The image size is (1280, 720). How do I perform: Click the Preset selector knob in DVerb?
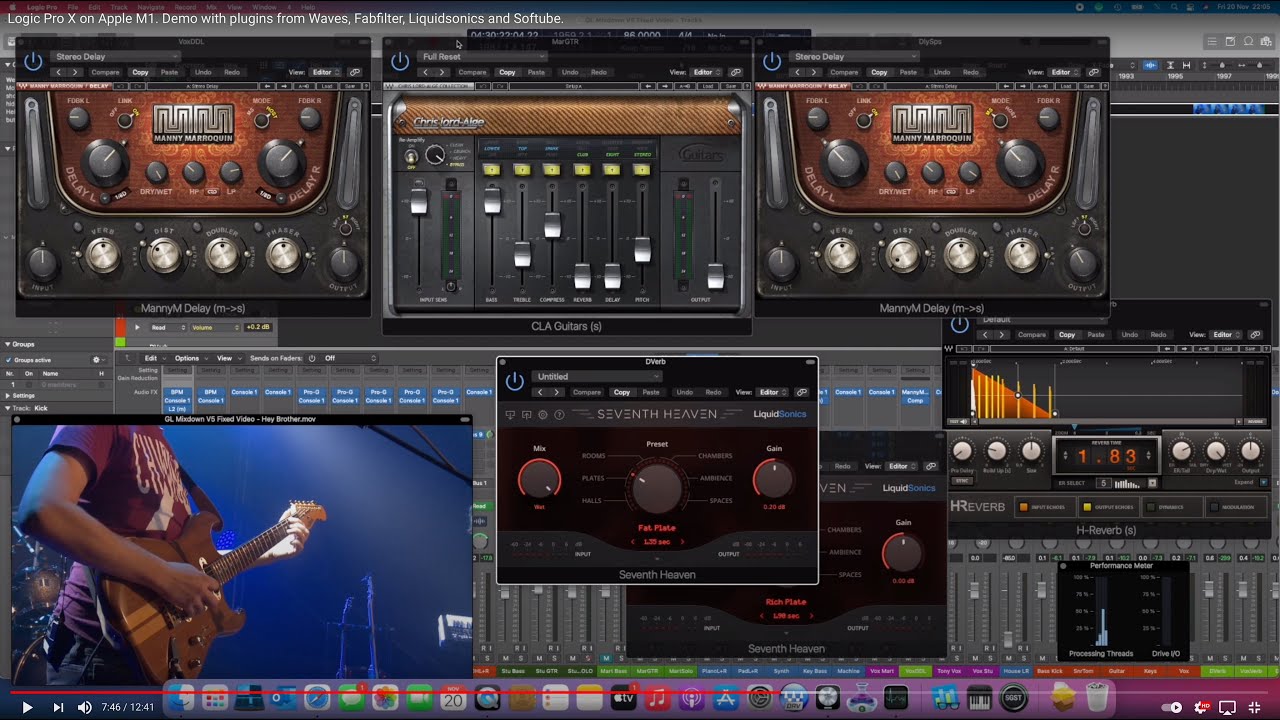(x=656, y=486)
